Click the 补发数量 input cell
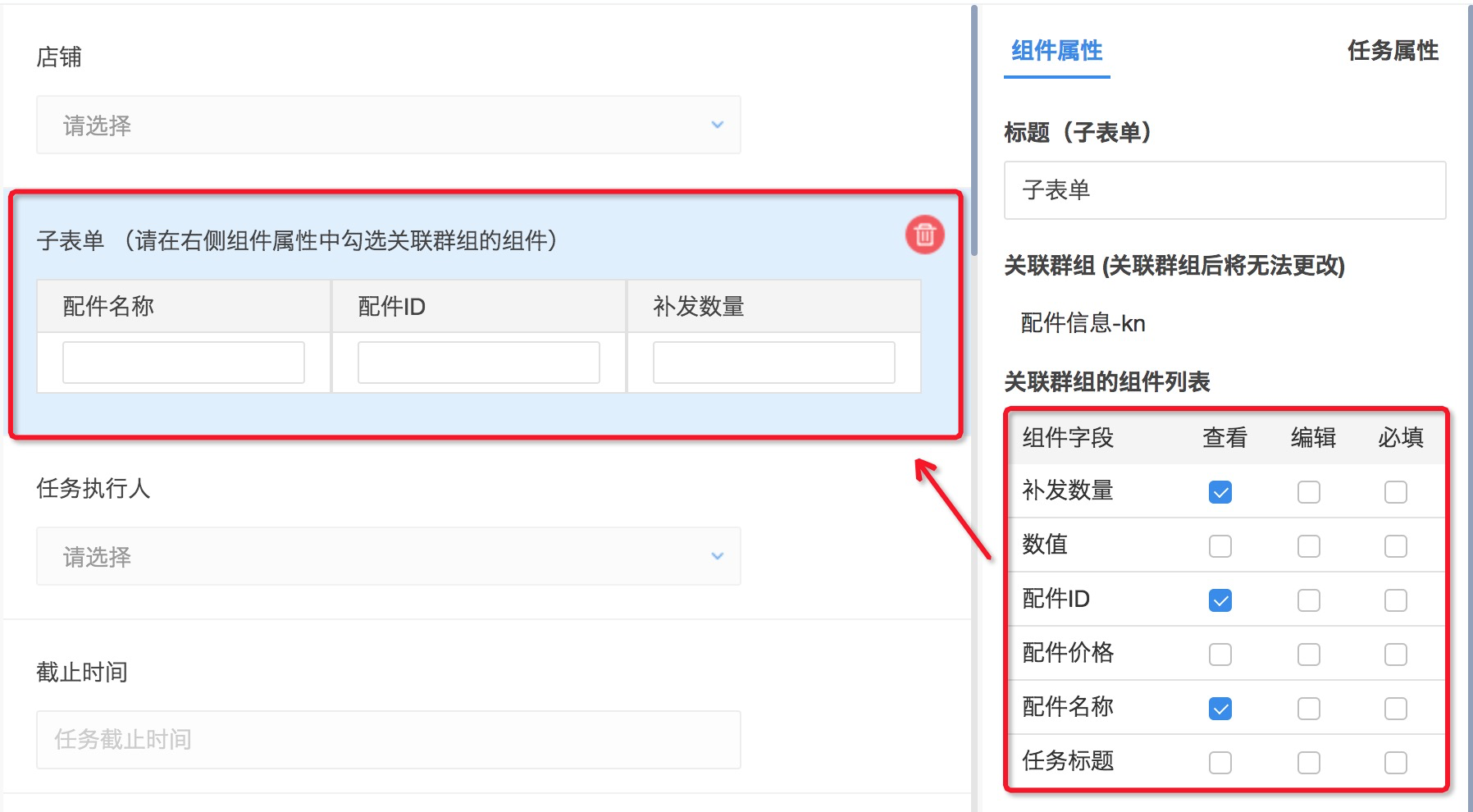1473x812 pixels. pos(773,363)
